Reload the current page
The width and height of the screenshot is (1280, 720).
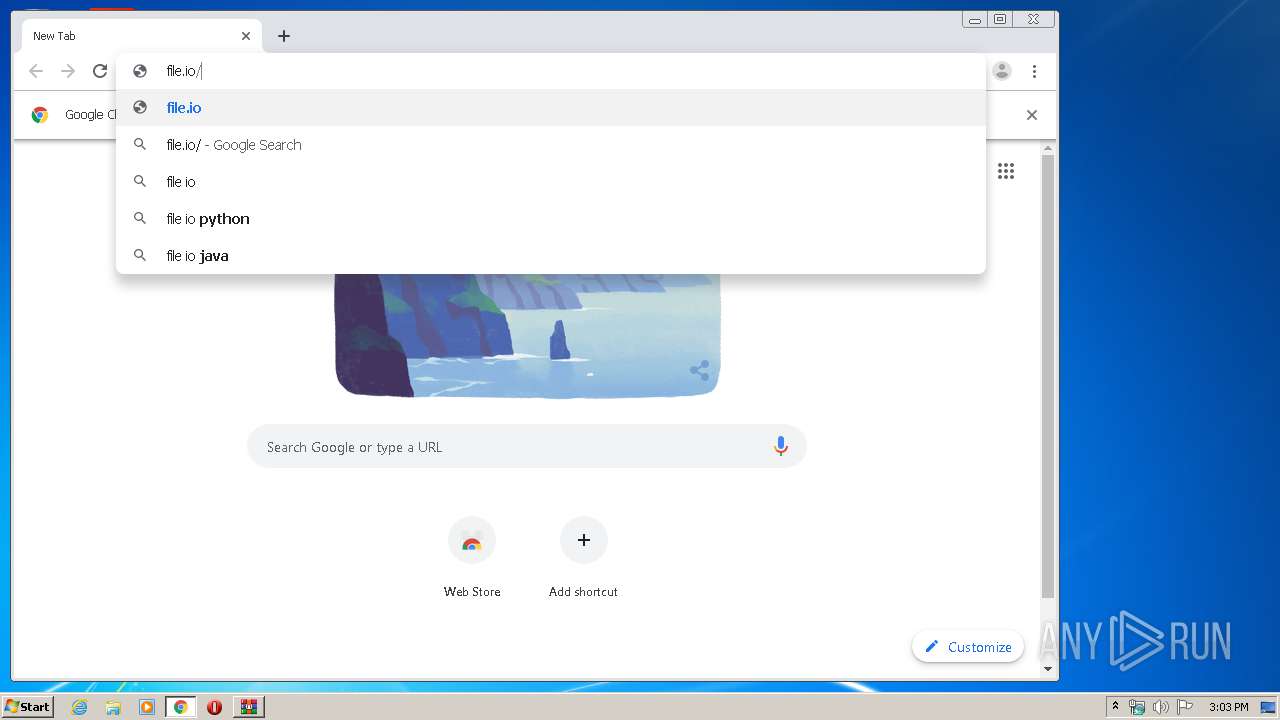[100, 71]
